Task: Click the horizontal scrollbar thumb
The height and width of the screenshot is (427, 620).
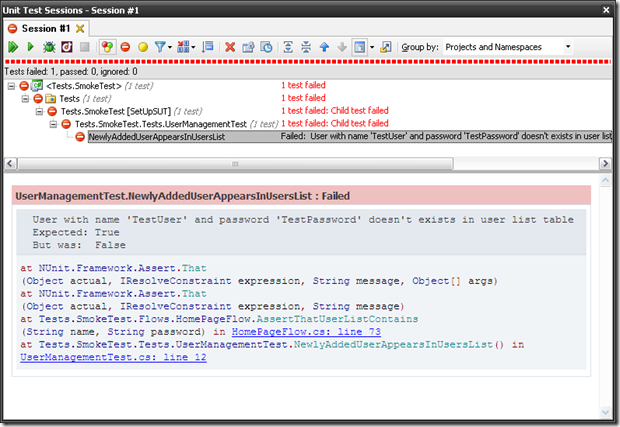Action: (x=235, y=163)
